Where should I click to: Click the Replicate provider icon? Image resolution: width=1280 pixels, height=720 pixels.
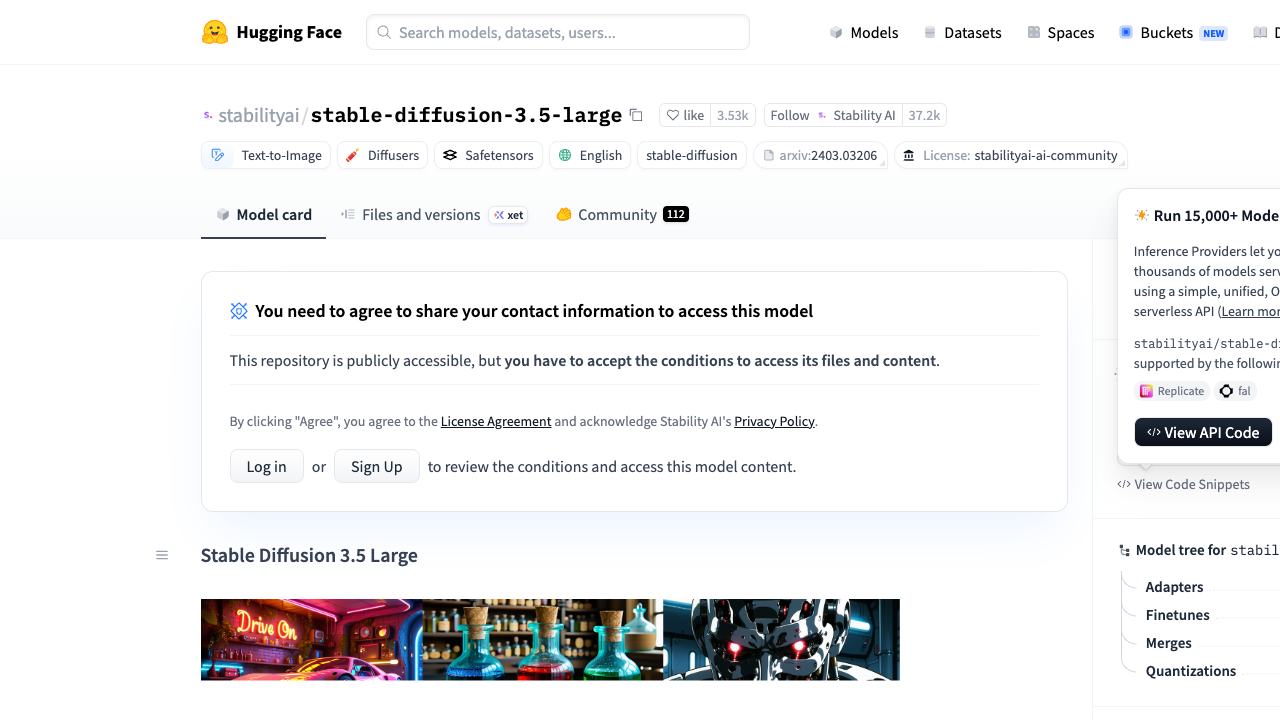[1147, 391]
